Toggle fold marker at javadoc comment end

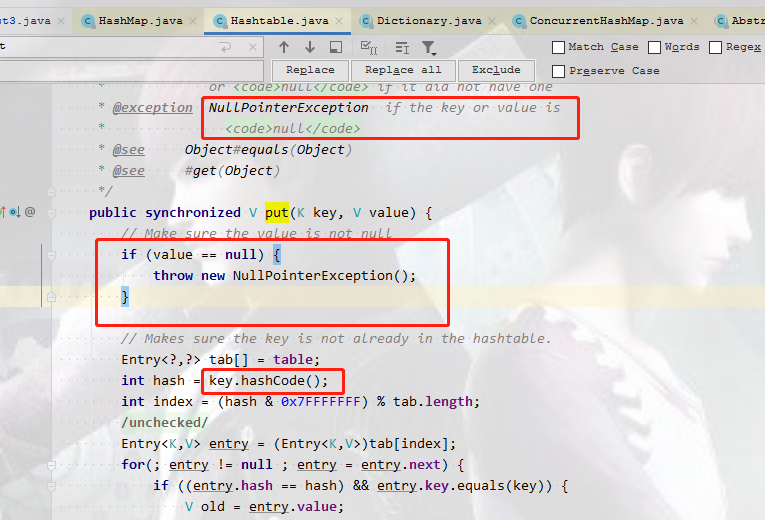tap(52, 192)
